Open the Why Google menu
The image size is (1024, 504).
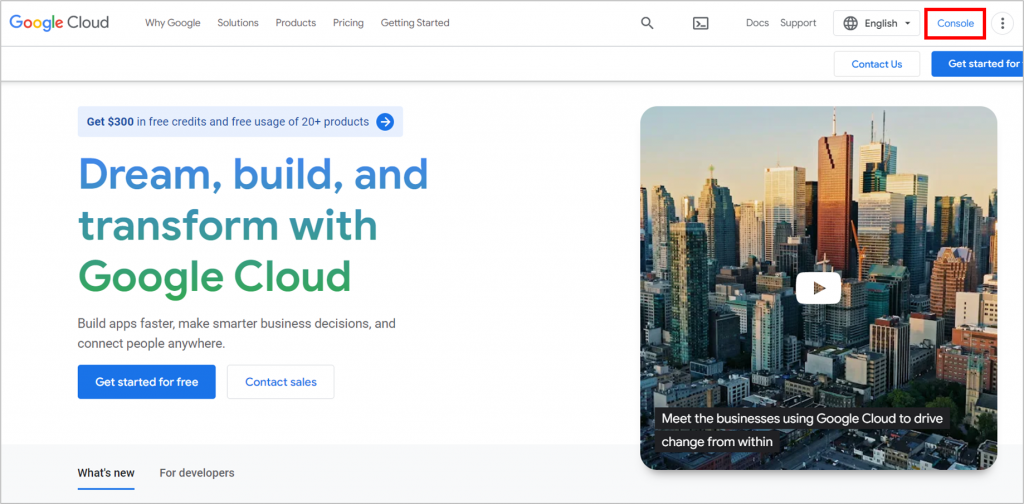pyautogui.click(x=172, y=23)
